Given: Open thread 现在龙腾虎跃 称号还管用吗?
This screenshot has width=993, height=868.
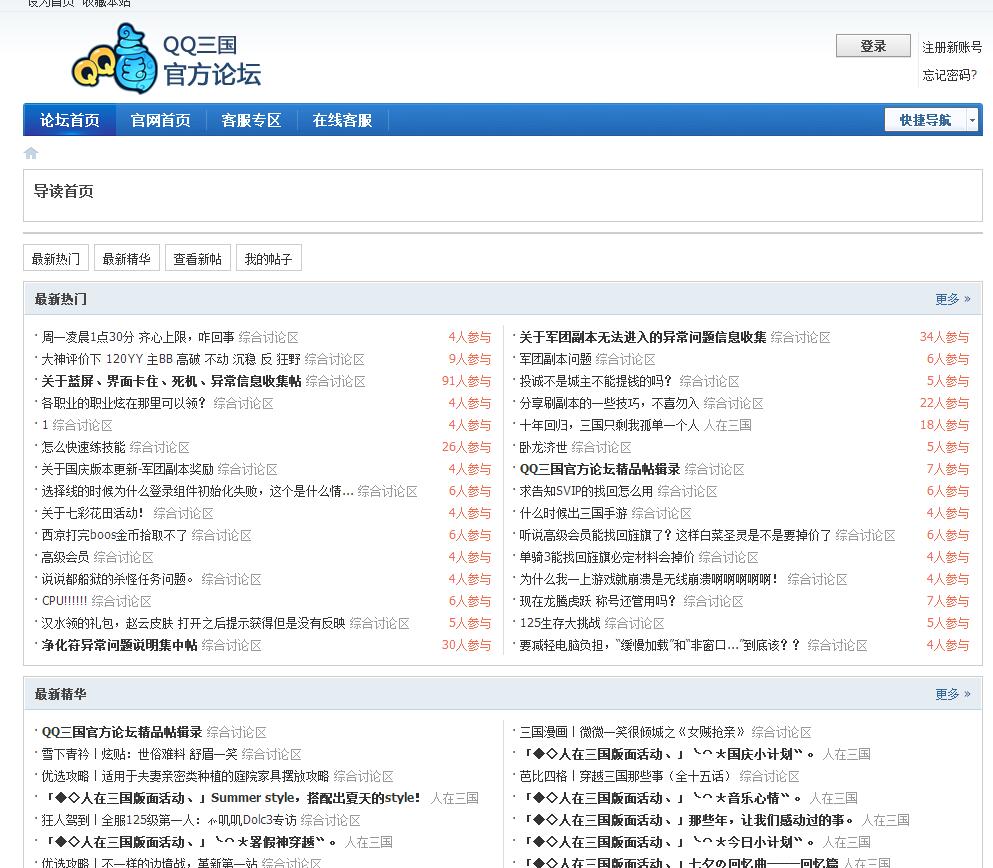Looking at the screenshot, I should [x=598, y=601].
